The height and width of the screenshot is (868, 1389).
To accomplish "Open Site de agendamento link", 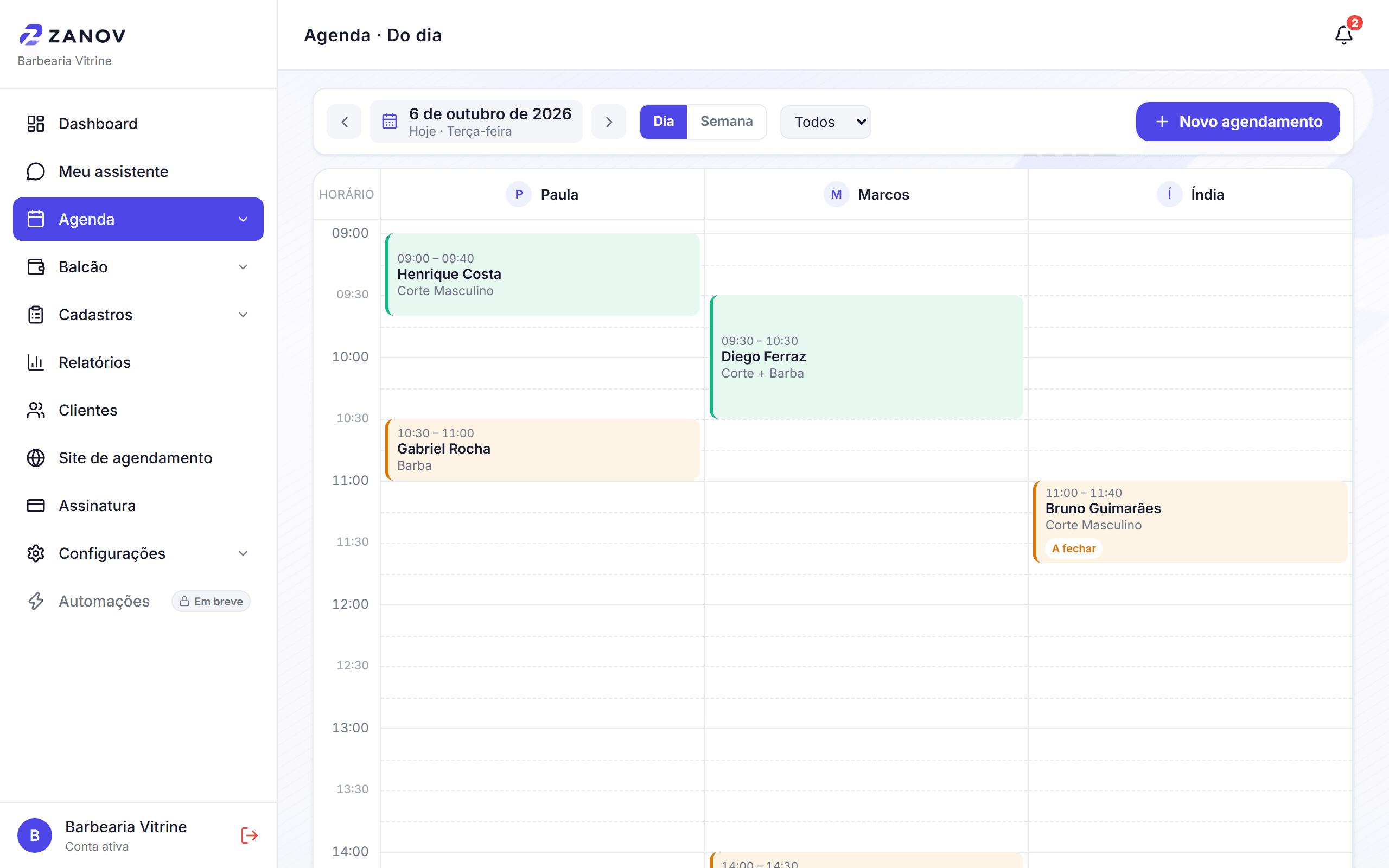I will (138, 457).
